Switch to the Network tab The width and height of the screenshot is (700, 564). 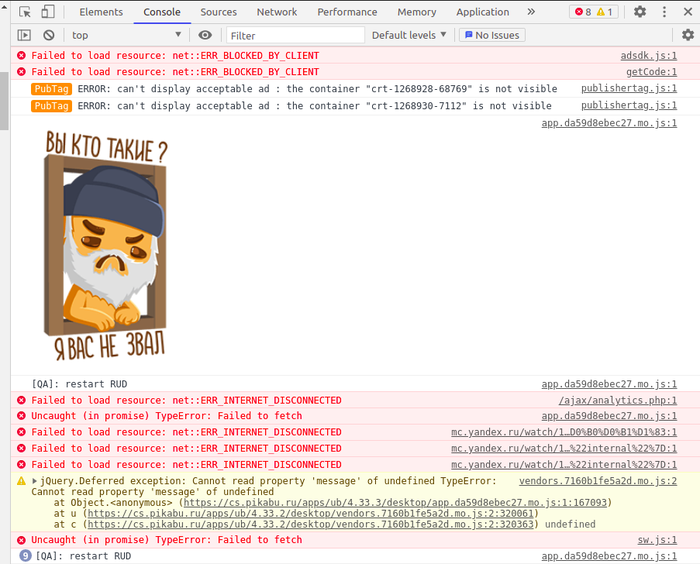[x=277, y=12]
